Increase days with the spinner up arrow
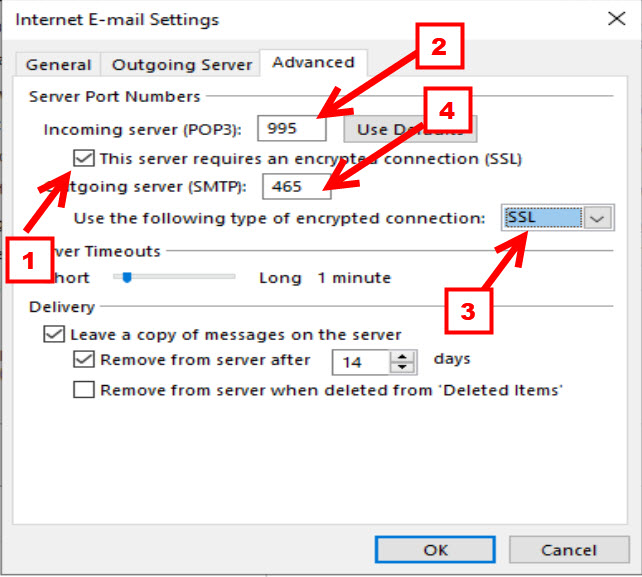 [x=402, y=355]
